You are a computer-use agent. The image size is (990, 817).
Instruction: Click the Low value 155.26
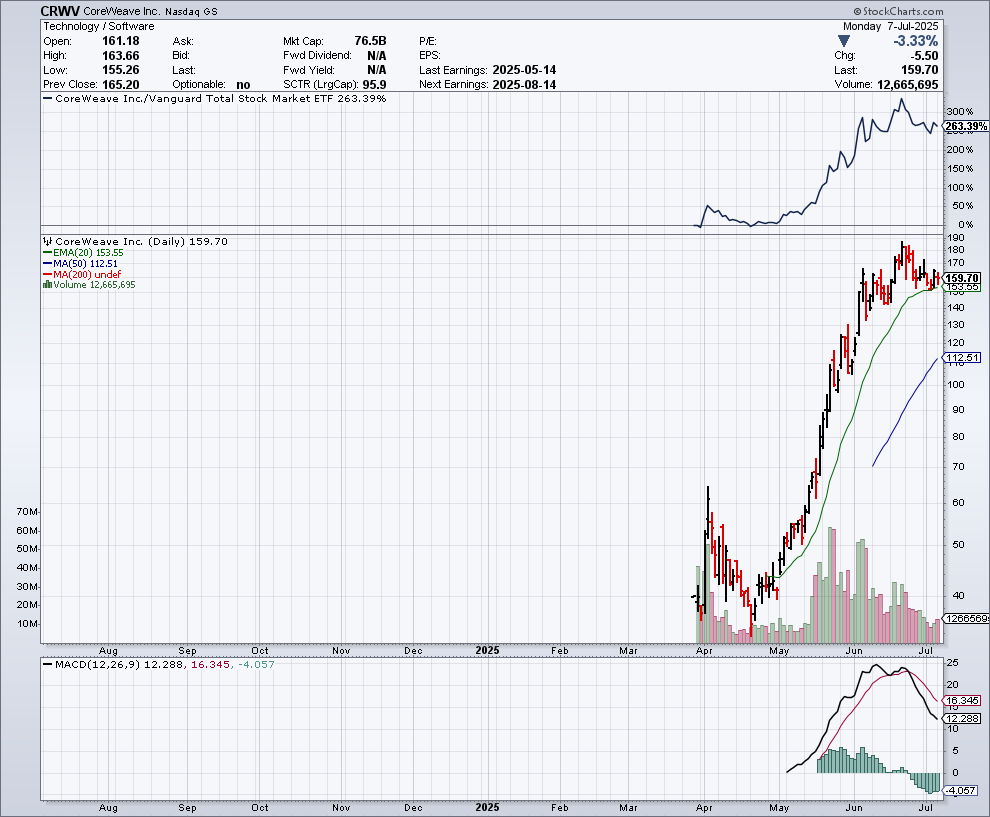121,70
